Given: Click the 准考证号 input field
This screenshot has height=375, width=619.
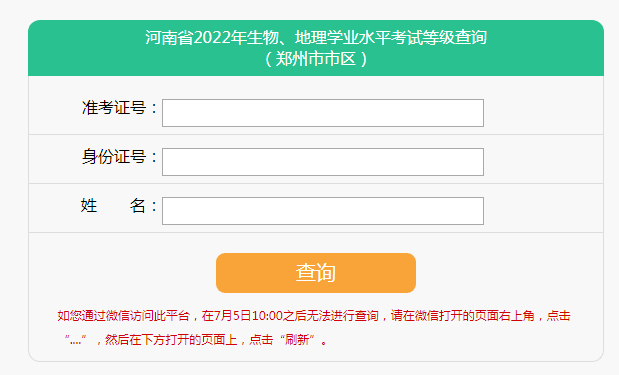Looking at the screenshot, I should tap(323, 113).
